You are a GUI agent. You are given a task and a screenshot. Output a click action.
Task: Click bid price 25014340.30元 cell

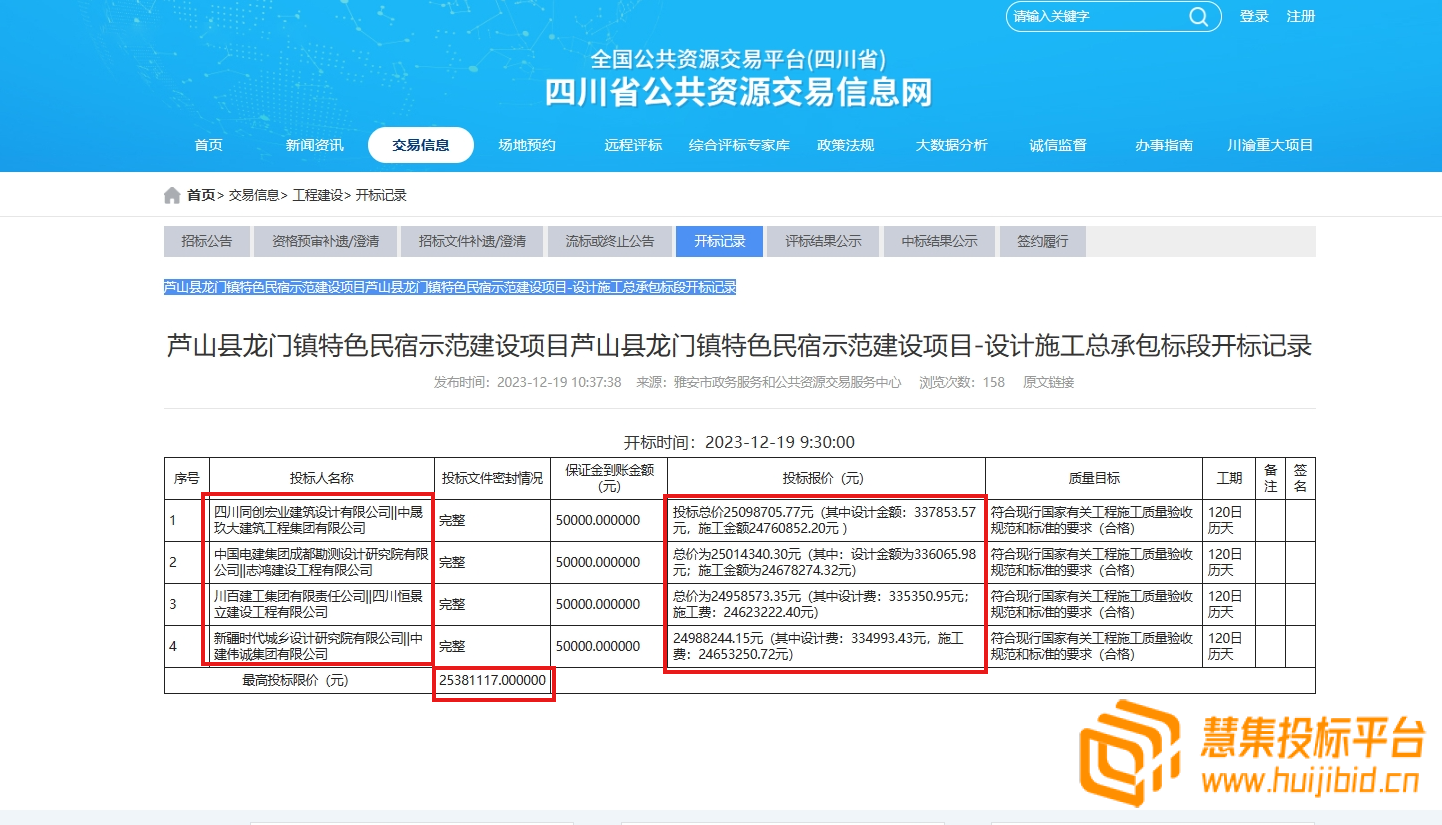[x=826, y=562]
